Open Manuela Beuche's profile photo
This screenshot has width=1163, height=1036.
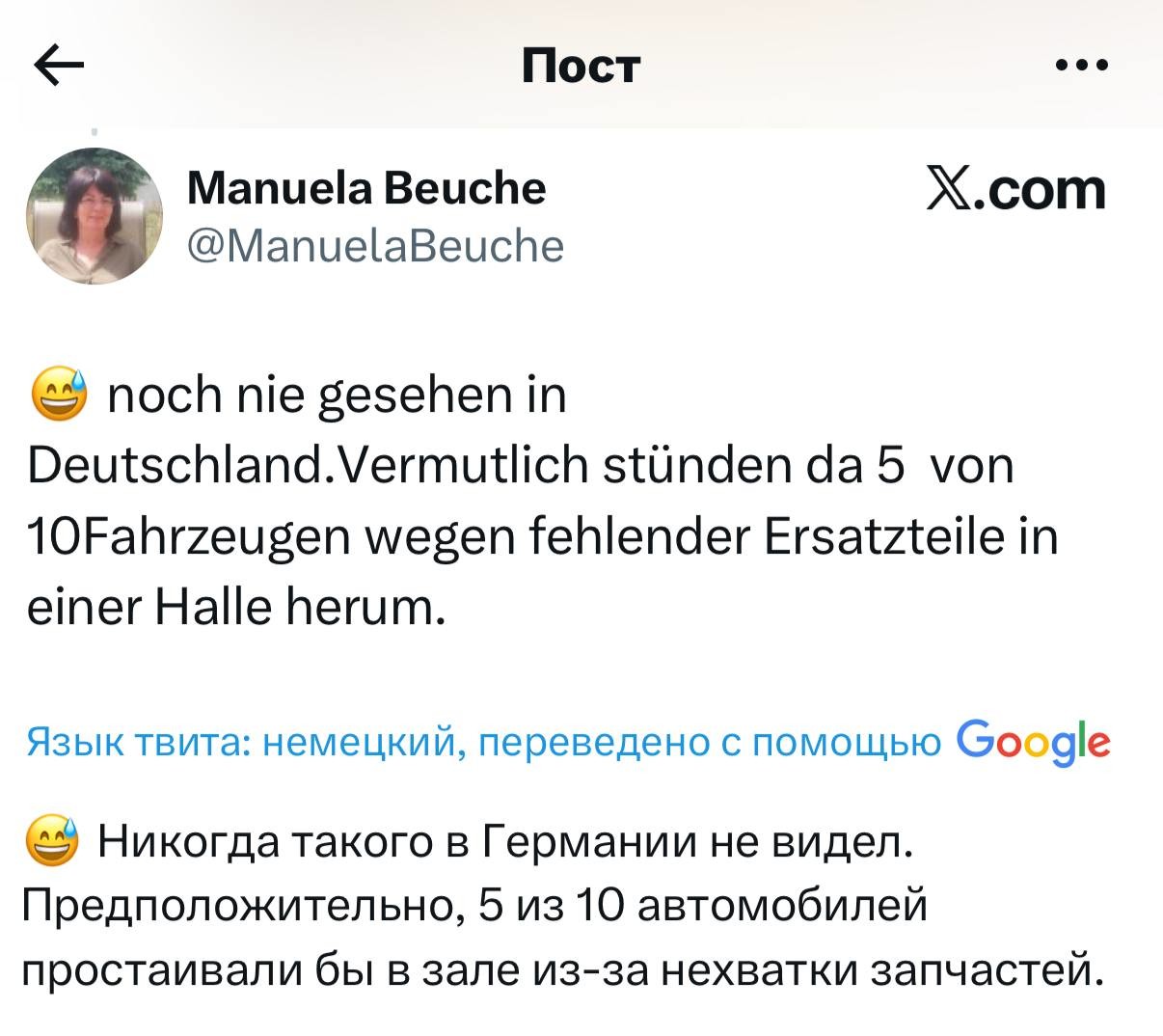pyautogui.click(x=95, y=216)
